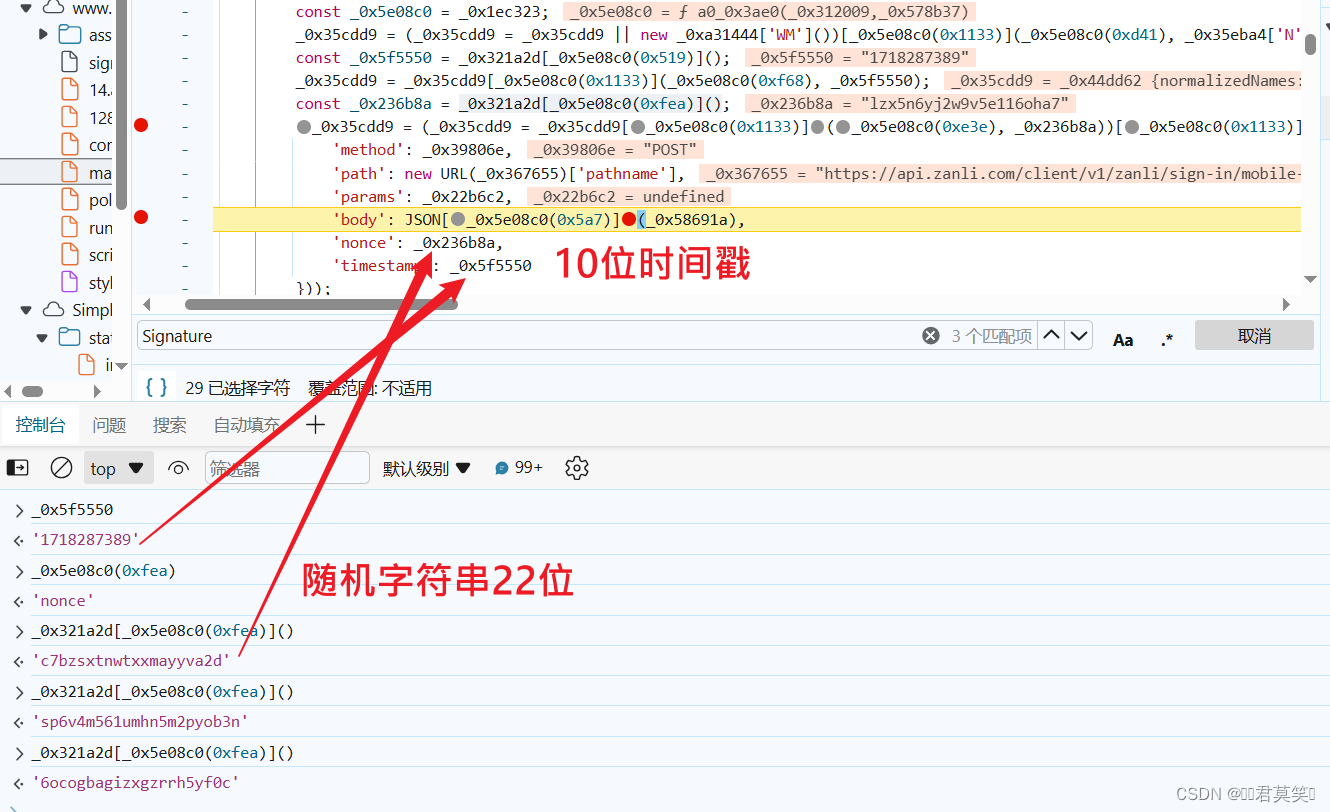This screenshot has width=1330, height=812.
Task: Click breakpoint dot on _0x35cdd9 assignment line
Action: [x=141, y=125]
